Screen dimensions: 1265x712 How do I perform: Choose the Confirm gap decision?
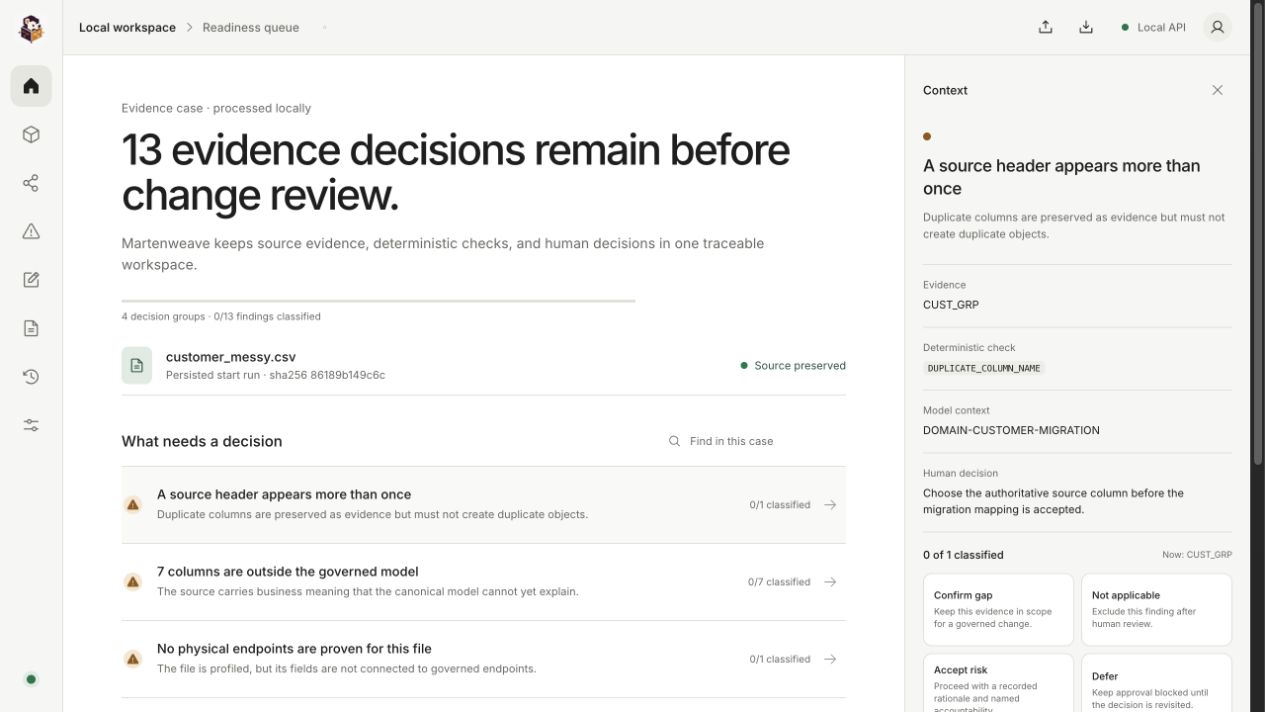(x=998, y=609)
